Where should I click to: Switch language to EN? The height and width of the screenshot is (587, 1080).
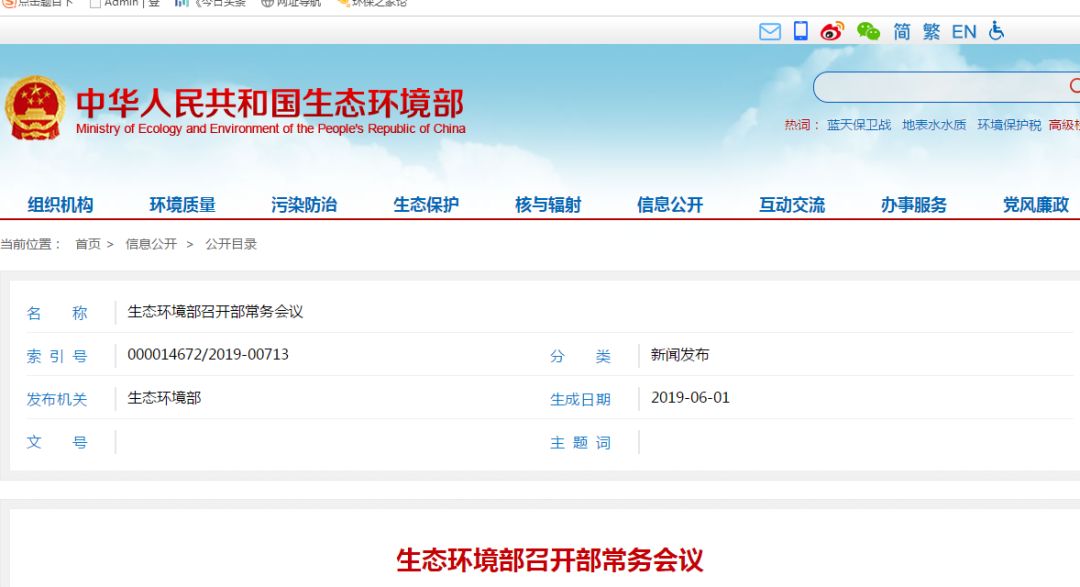pyautogui.click(x=964, y=32)
